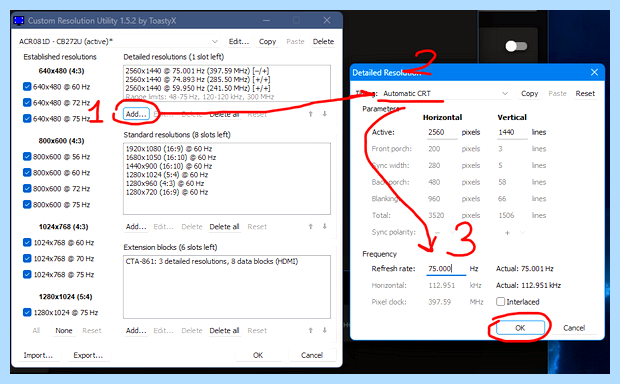Viewport: 620px width, 384px height.
Task: Uncheck 640x480 @ 60 Hz
Action: [27, 86]
